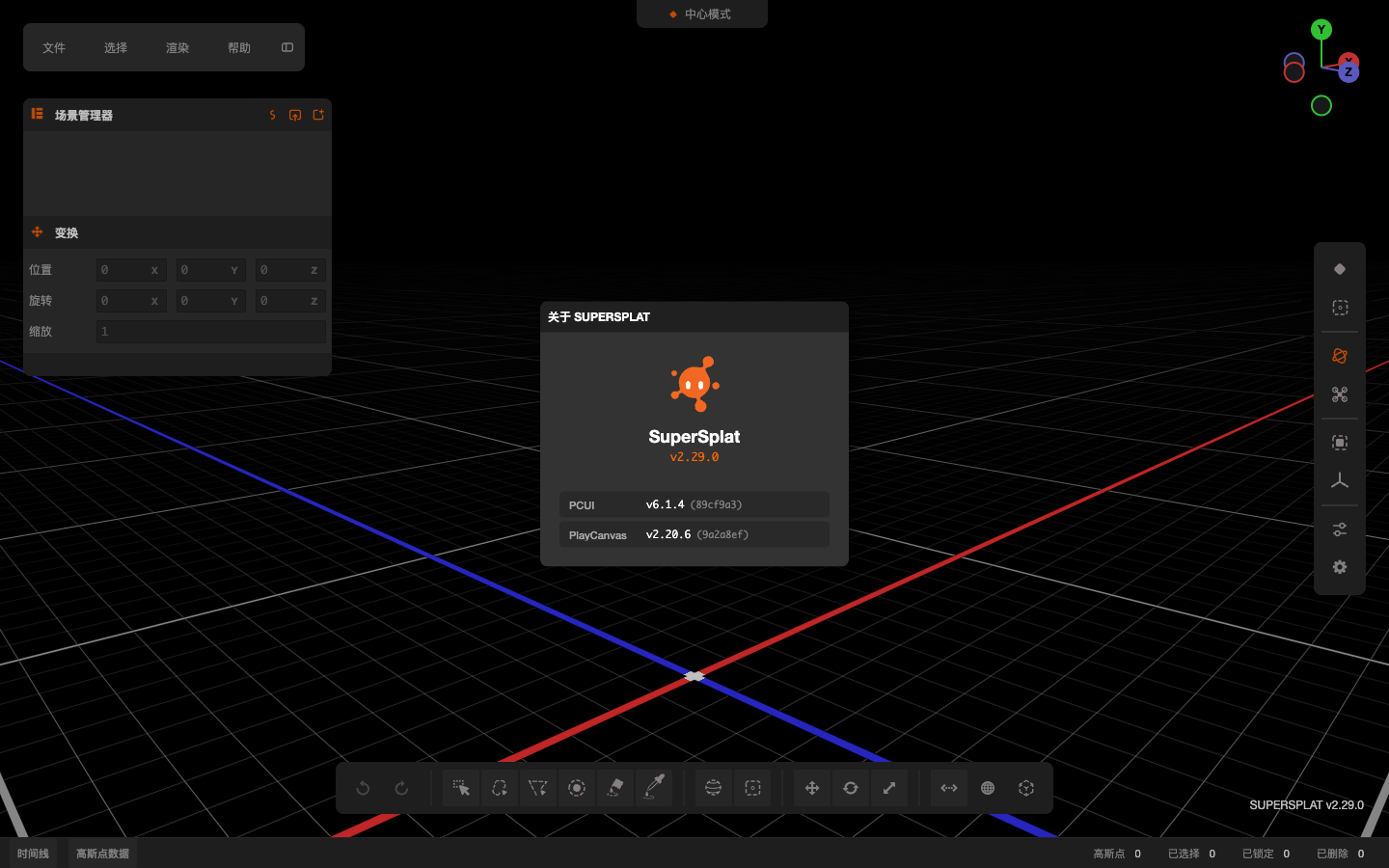Screen dimensions: 1389x868
Task: Click the S-shaped icon in scene manager header
Action: click(273, 115)
